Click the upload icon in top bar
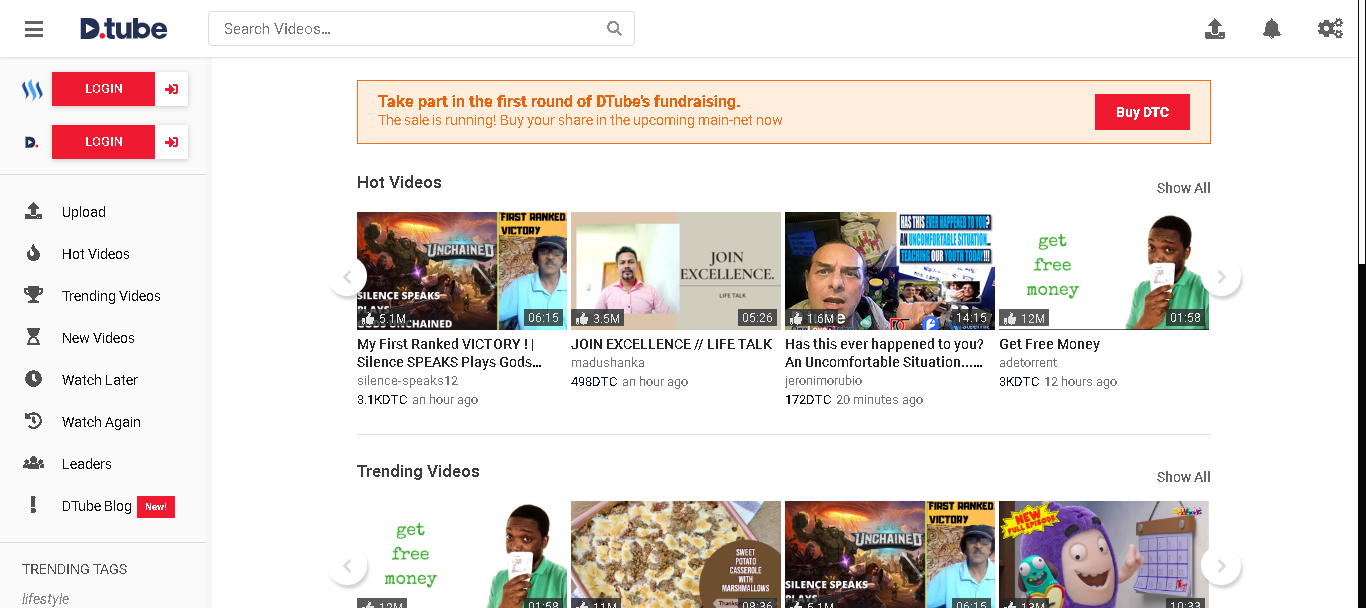 1214,29
